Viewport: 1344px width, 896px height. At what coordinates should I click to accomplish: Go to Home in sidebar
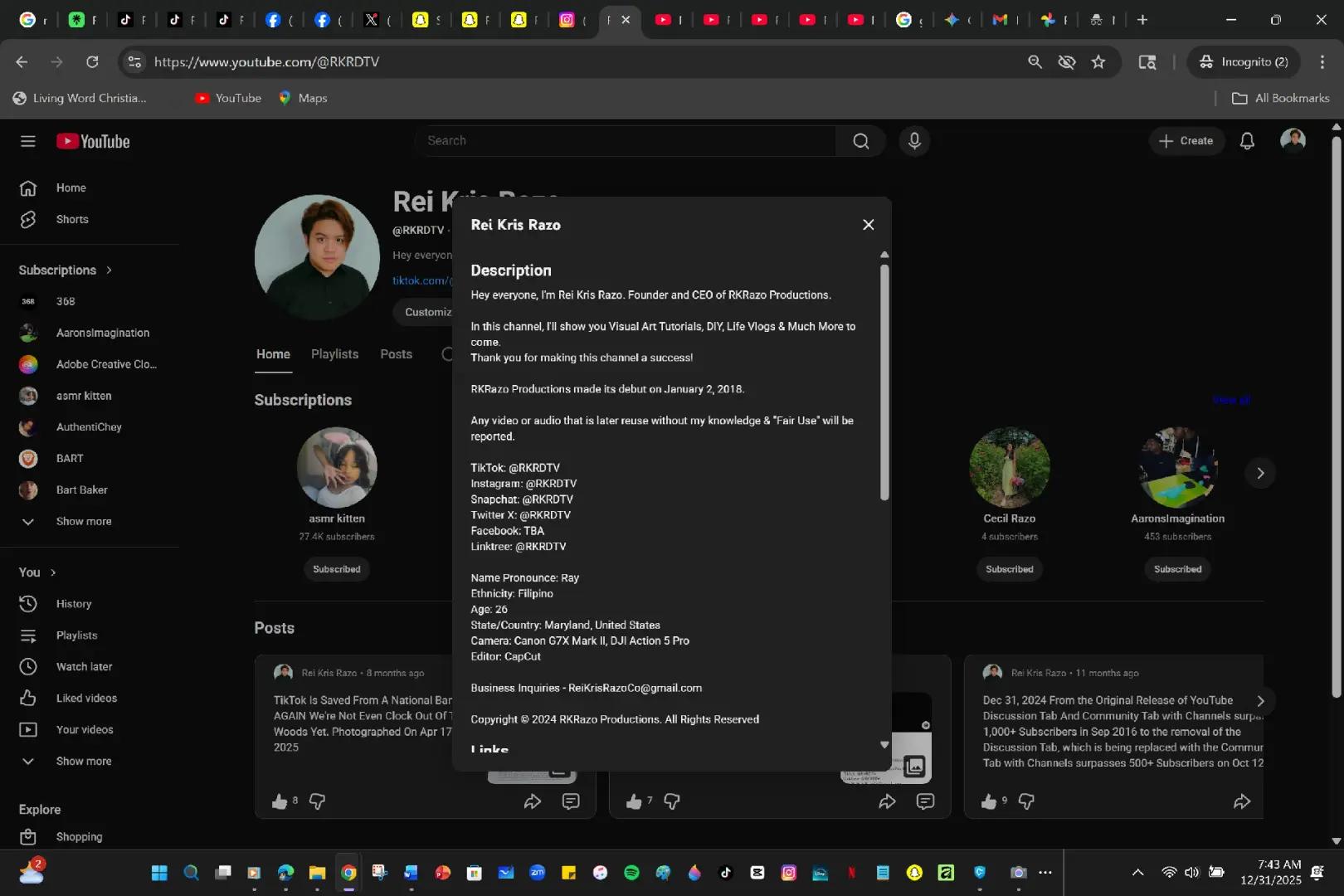tap(90, 188)
